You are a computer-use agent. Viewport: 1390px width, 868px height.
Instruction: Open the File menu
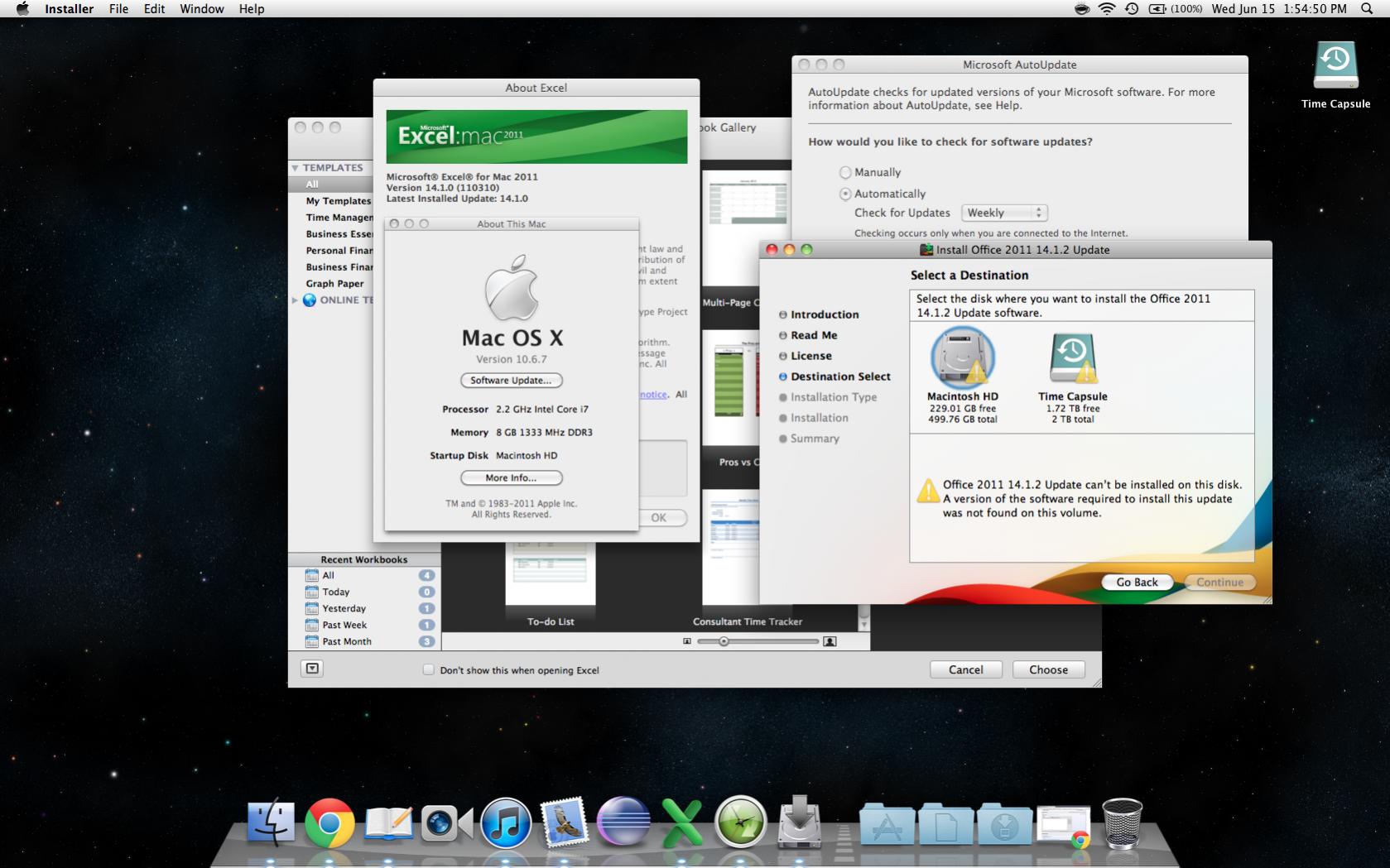coord(118,9)
